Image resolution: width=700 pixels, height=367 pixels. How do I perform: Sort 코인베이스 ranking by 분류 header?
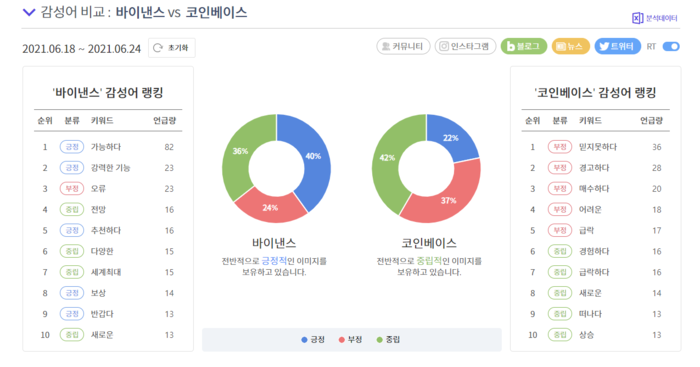click(560, 121)
